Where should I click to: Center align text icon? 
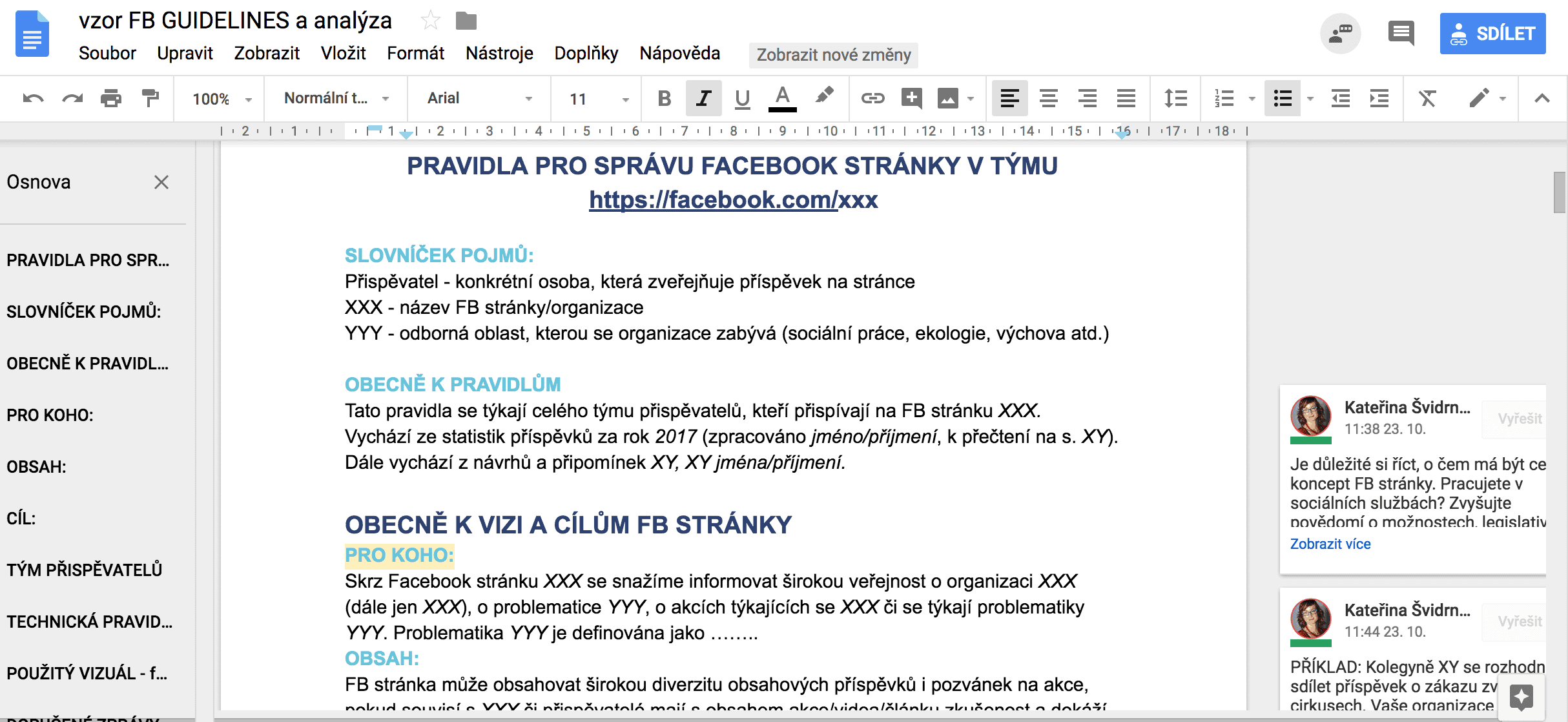click(1049, 98)
